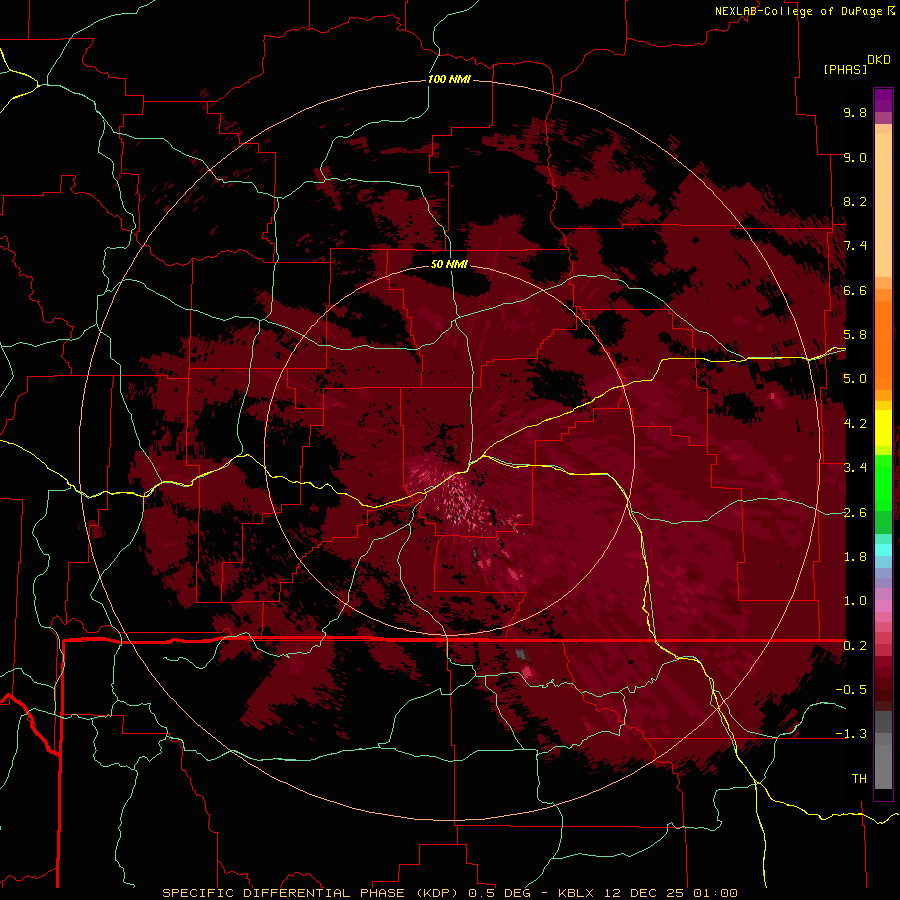Click the KBLX station identifier in caption

(x=576, y=893)
